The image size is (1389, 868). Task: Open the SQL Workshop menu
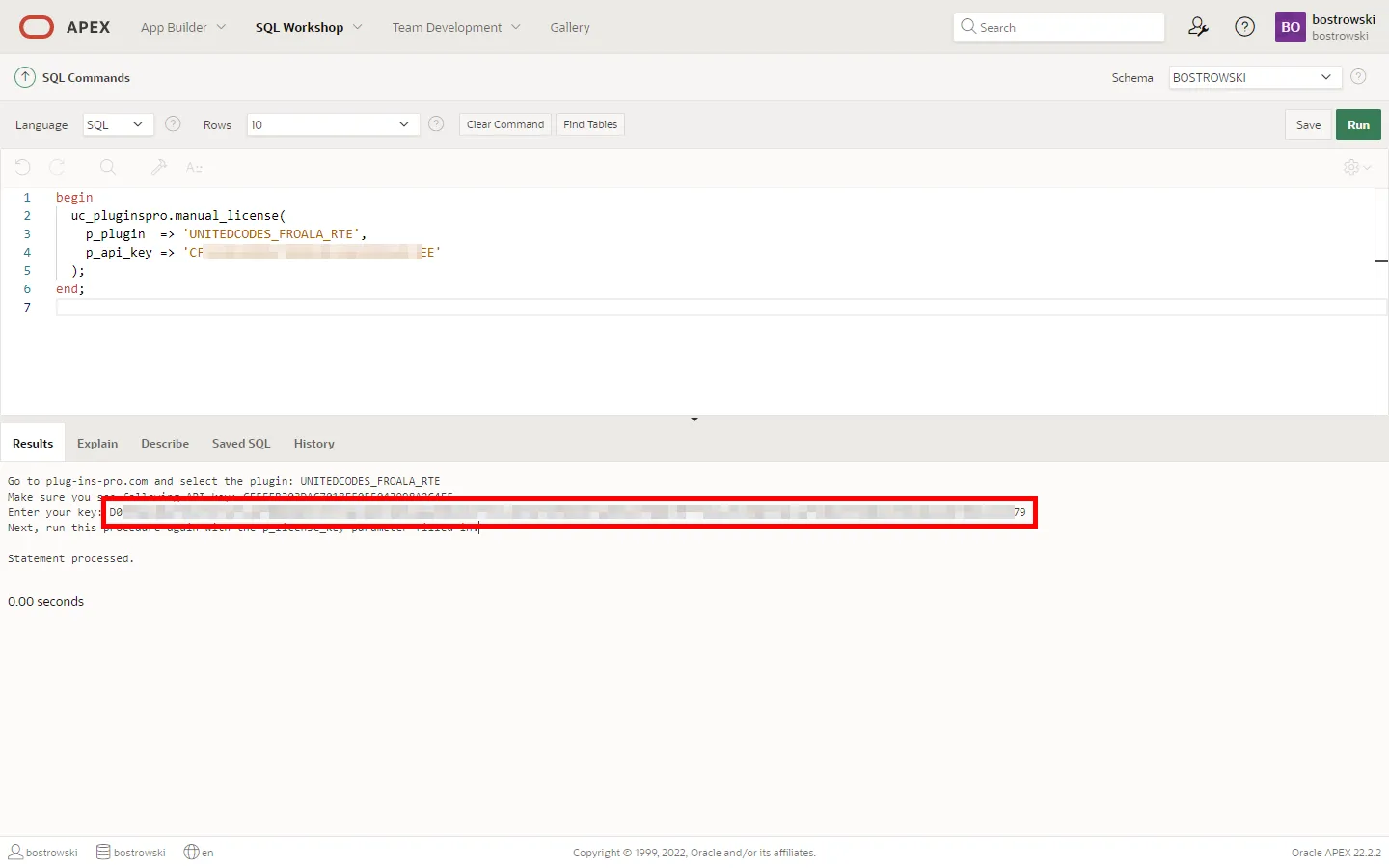(308, 27)
